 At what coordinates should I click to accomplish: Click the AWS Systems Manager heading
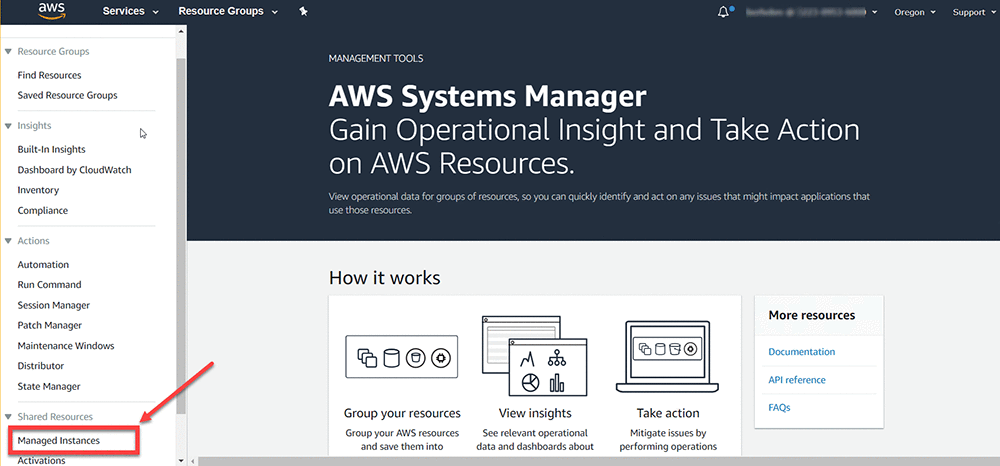point(487,98)
